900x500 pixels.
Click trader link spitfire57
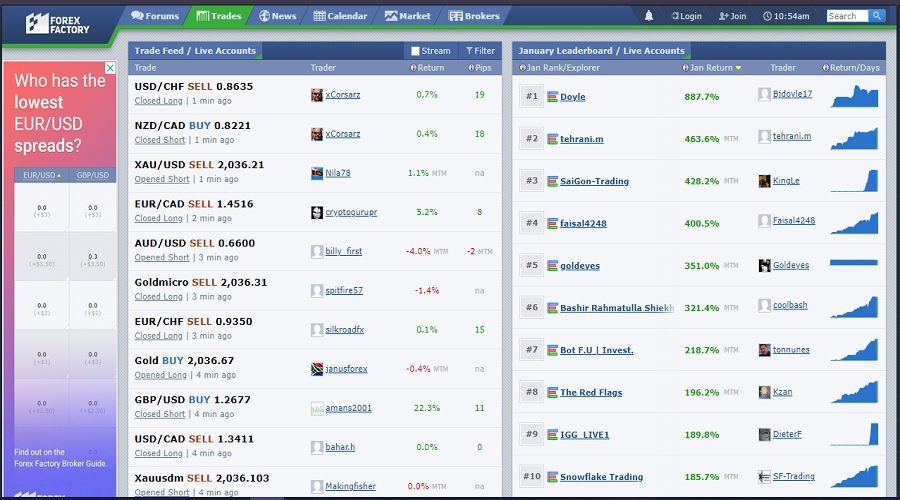click(x=344, y=290)
